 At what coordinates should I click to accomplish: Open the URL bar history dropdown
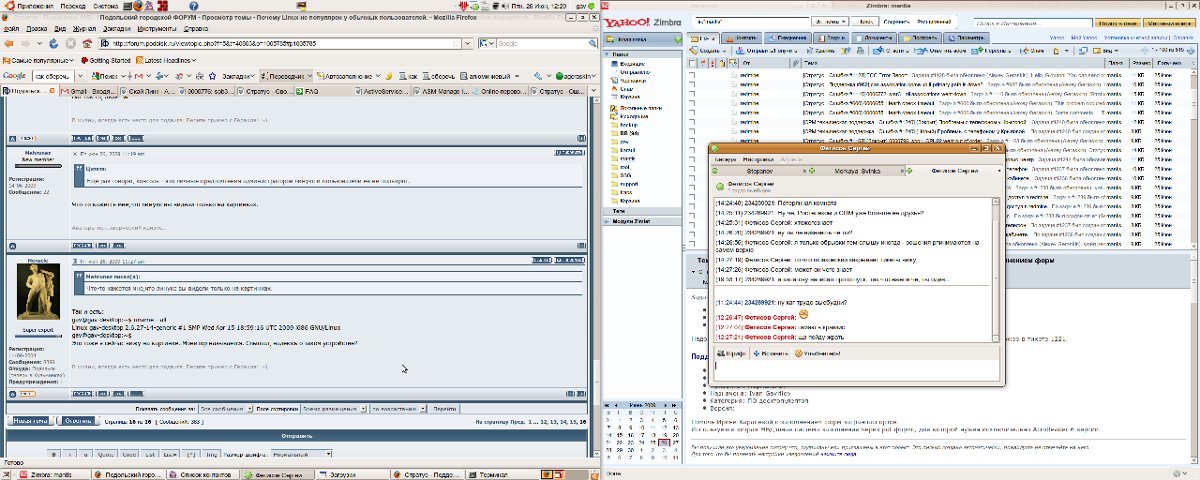tap(468, 43)
